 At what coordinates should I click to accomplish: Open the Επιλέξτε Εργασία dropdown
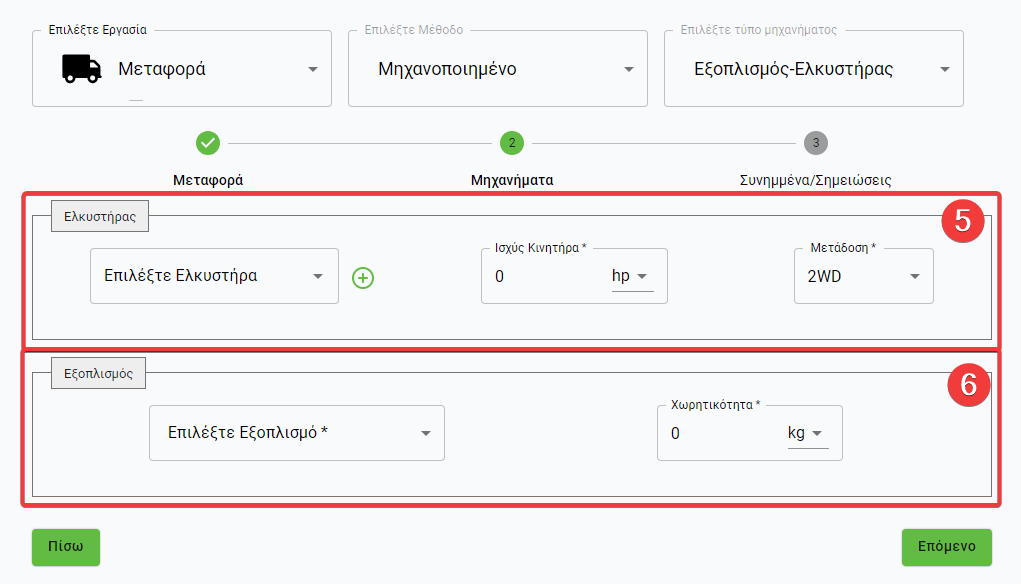point(182,69)
